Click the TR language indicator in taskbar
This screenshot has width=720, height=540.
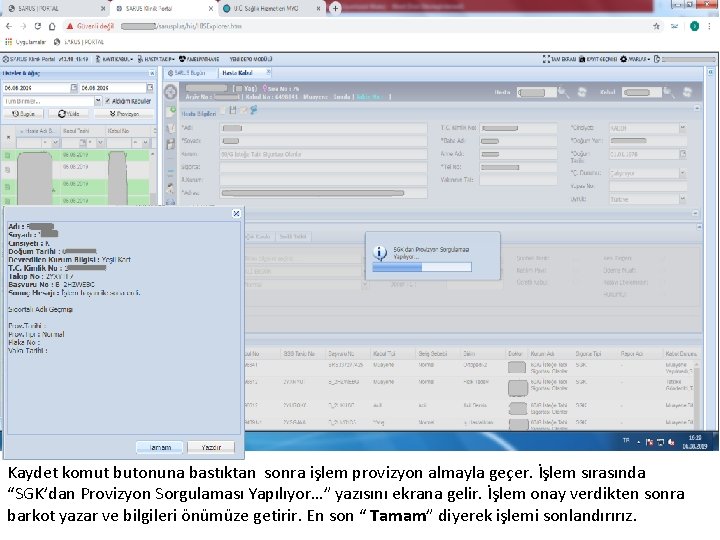click(x=626, y=440)
